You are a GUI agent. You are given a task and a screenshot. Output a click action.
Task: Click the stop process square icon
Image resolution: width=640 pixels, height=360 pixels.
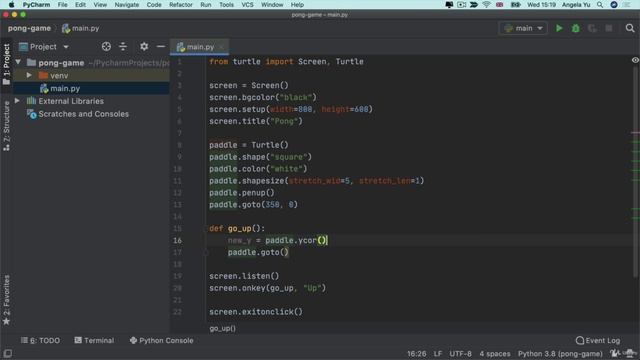(x=609, y=28)
